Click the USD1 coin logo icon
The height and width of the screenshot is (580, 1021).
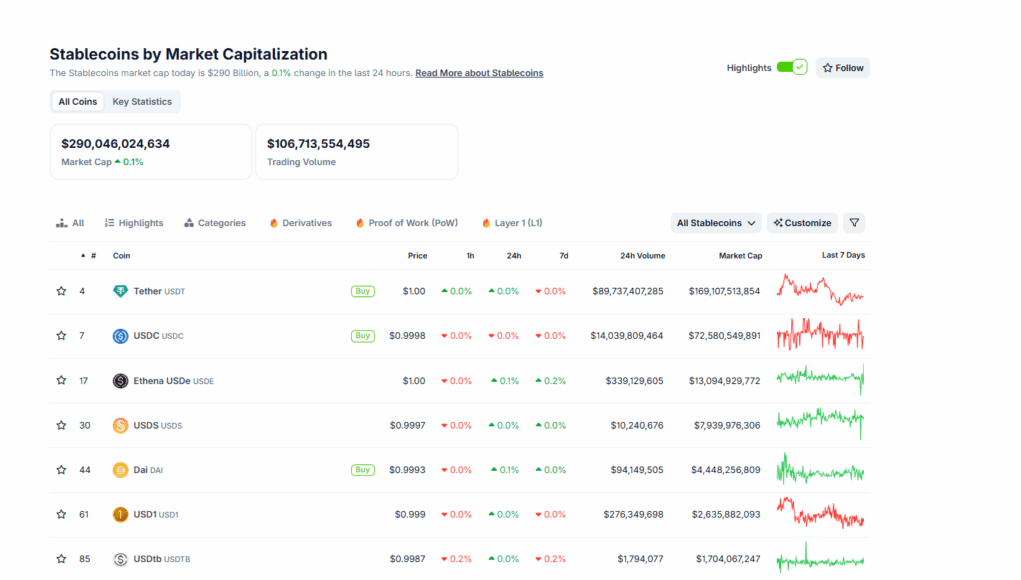click(x=120, y=514)
